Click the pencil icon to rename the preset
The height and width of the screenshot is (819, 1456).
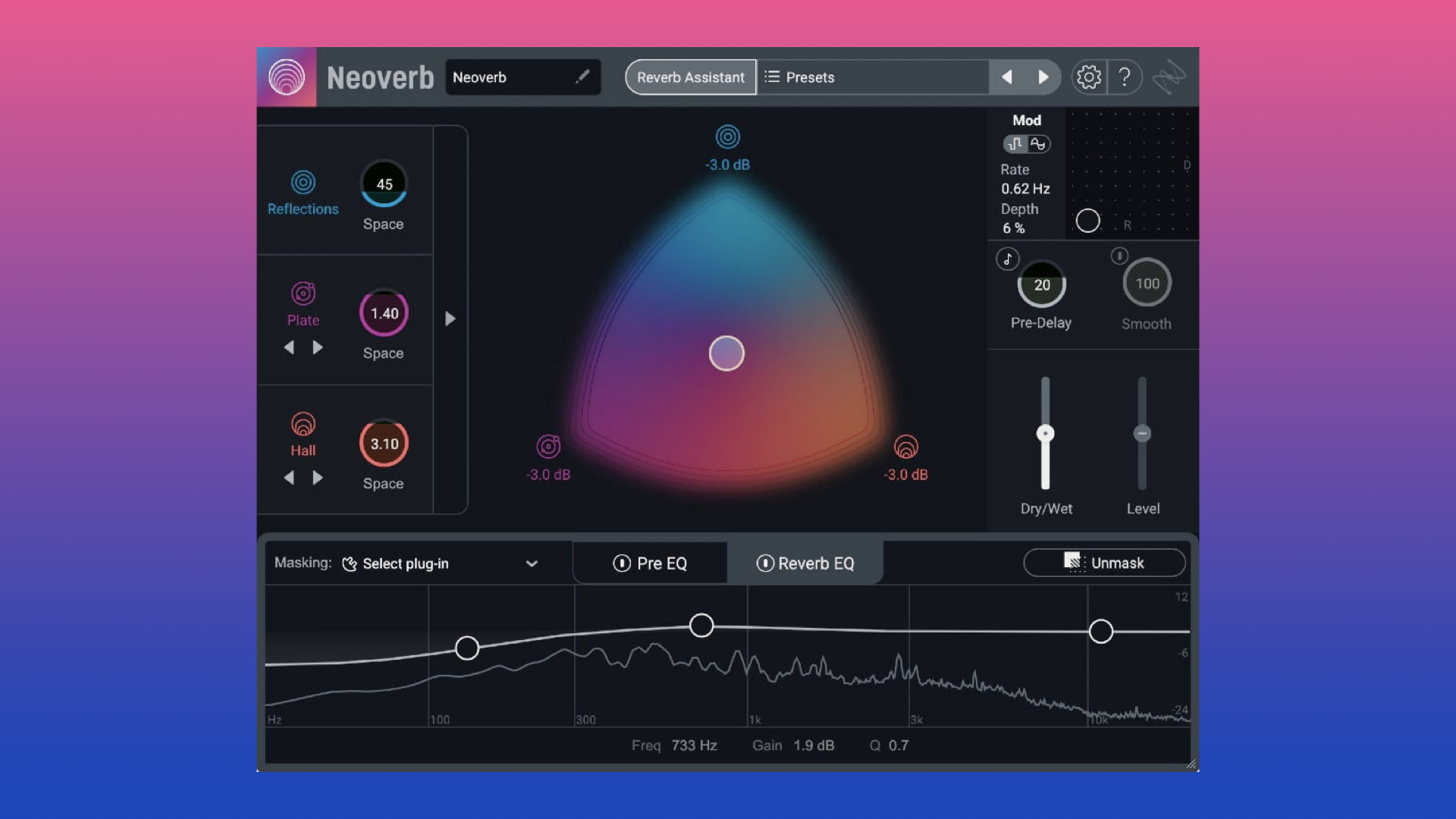[x=582, y=77]
